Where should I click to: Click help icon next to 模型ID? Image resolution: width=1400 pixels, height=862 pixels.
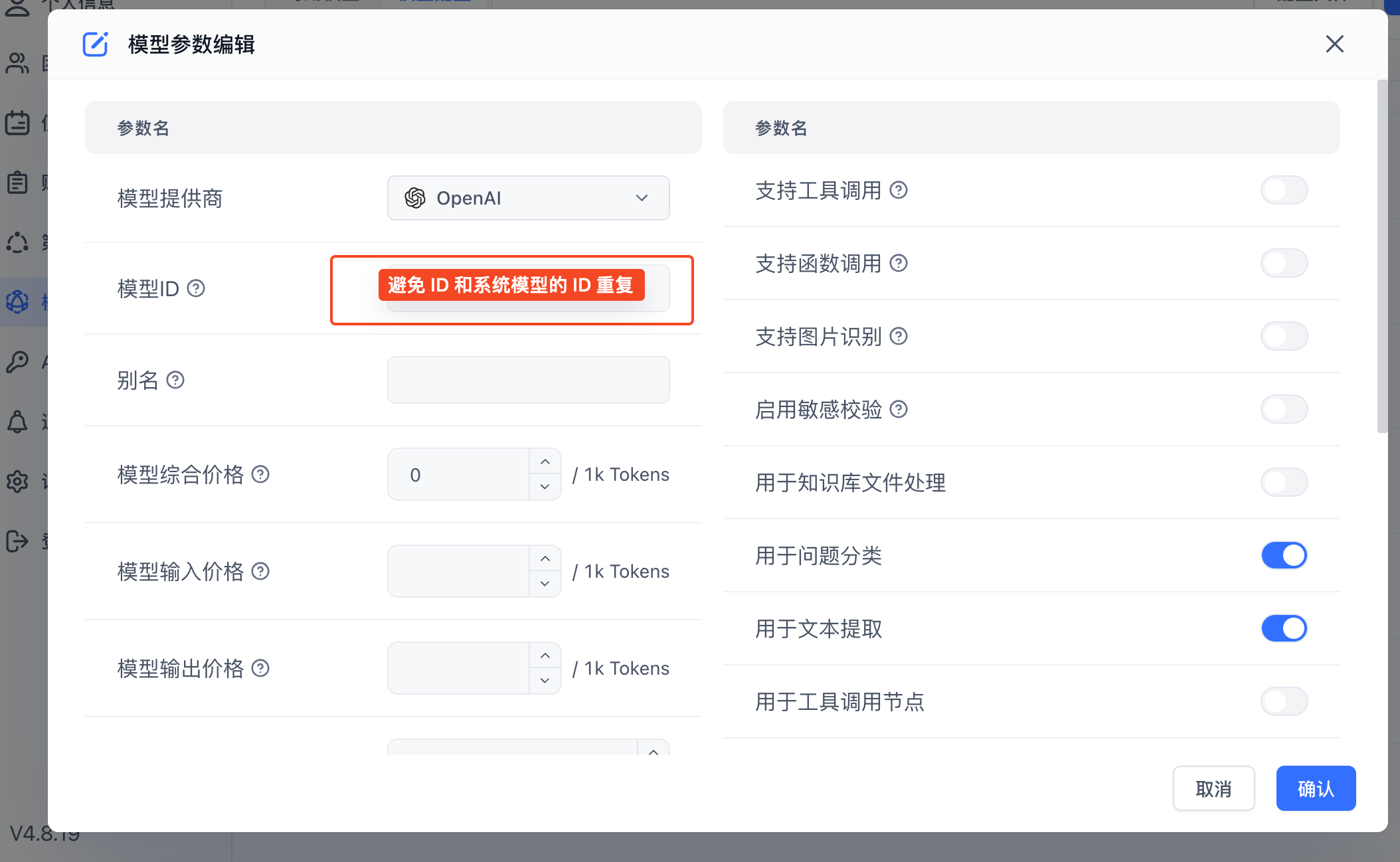pyautogui.click(x=196, y=288)
